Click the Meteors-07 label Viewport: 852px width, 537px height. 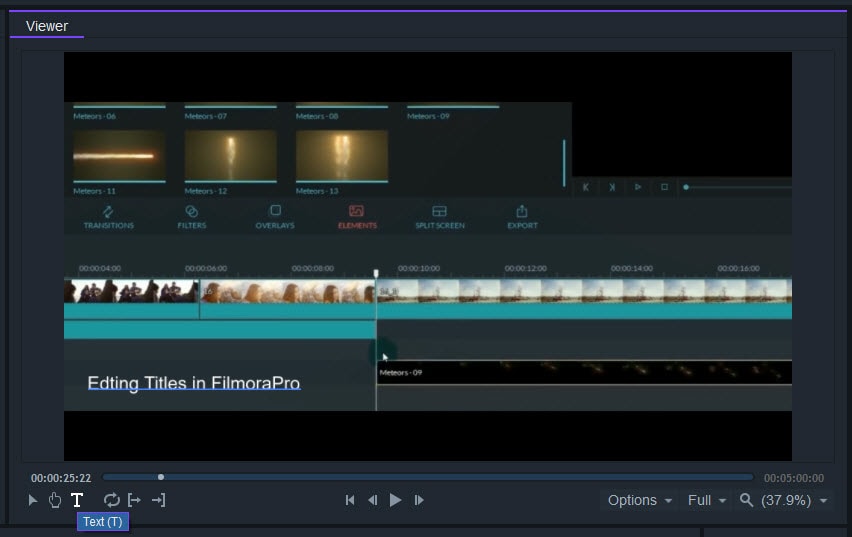click(x=206, y=116)
